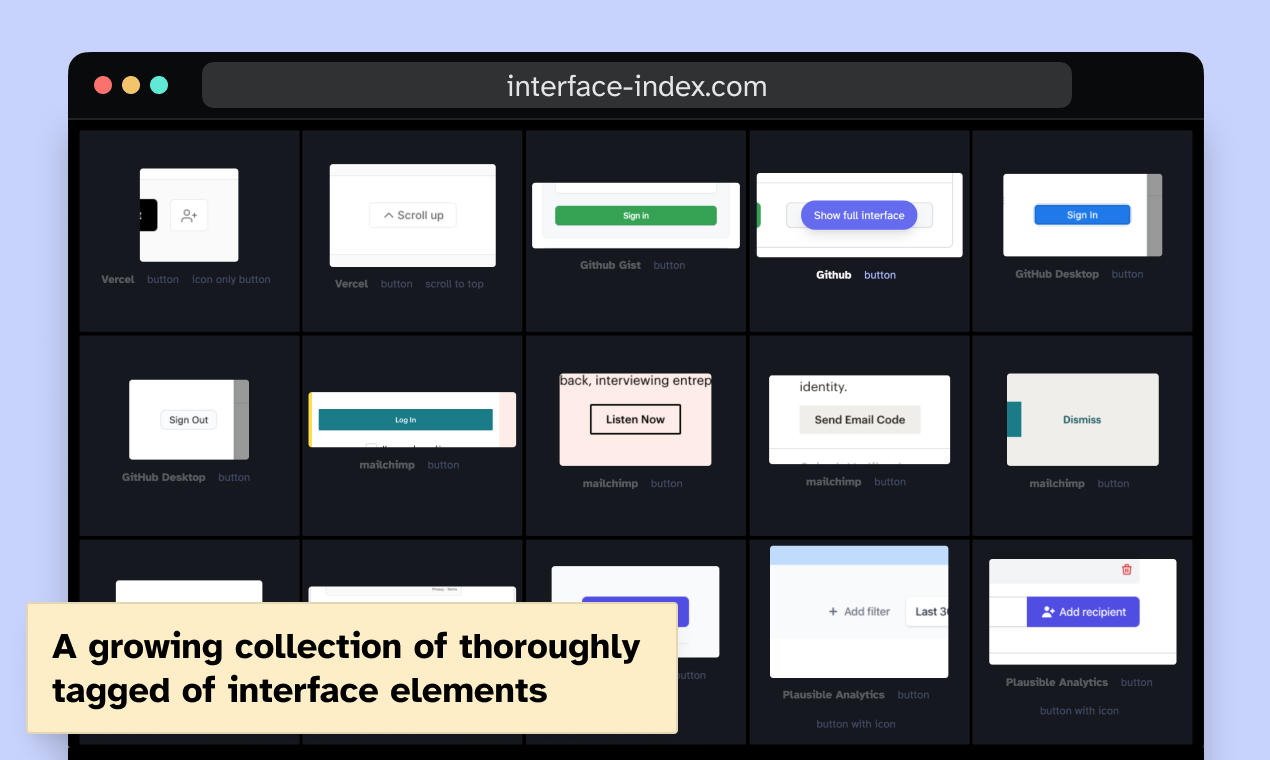Click the Show full interface button

859,215
